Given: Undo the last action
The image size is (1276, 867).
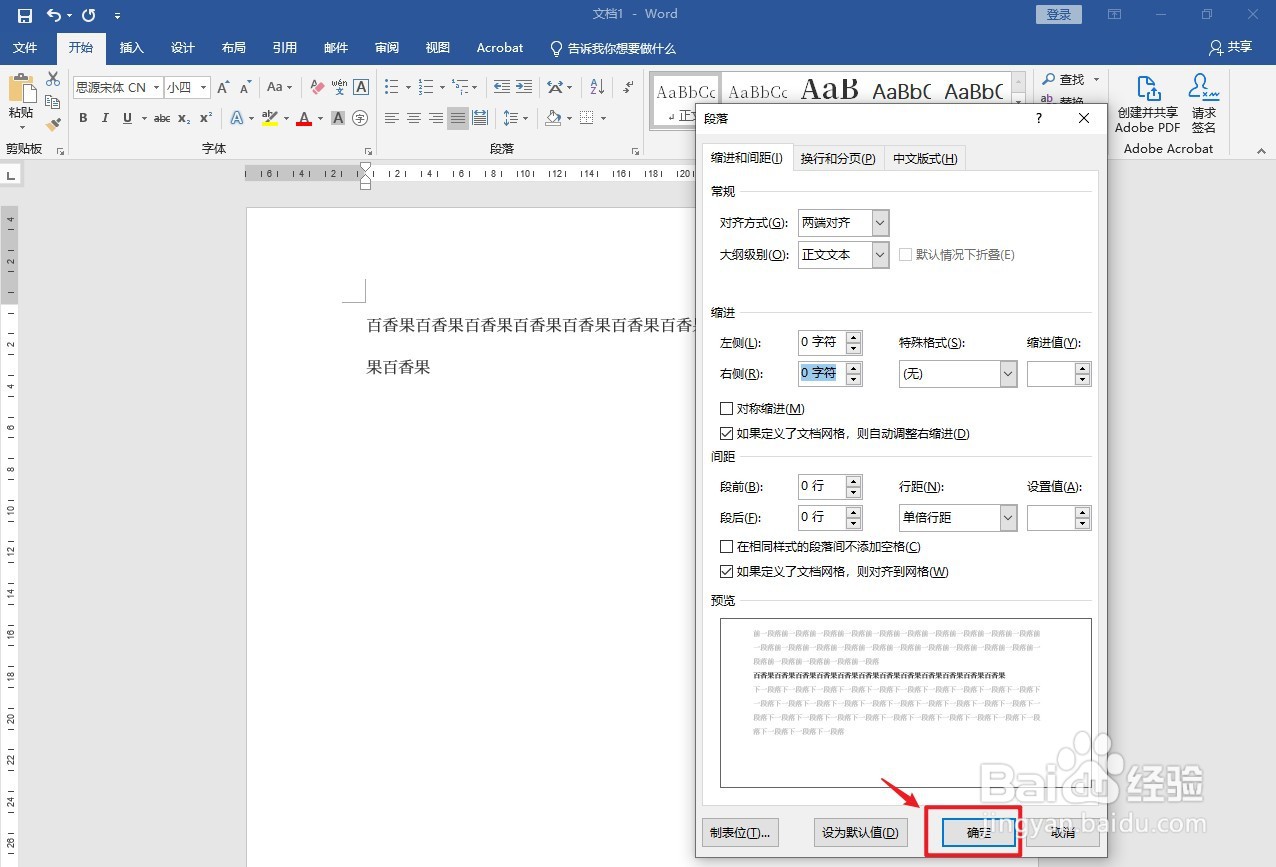Looking at the screenshot, I should coord(54,15).
